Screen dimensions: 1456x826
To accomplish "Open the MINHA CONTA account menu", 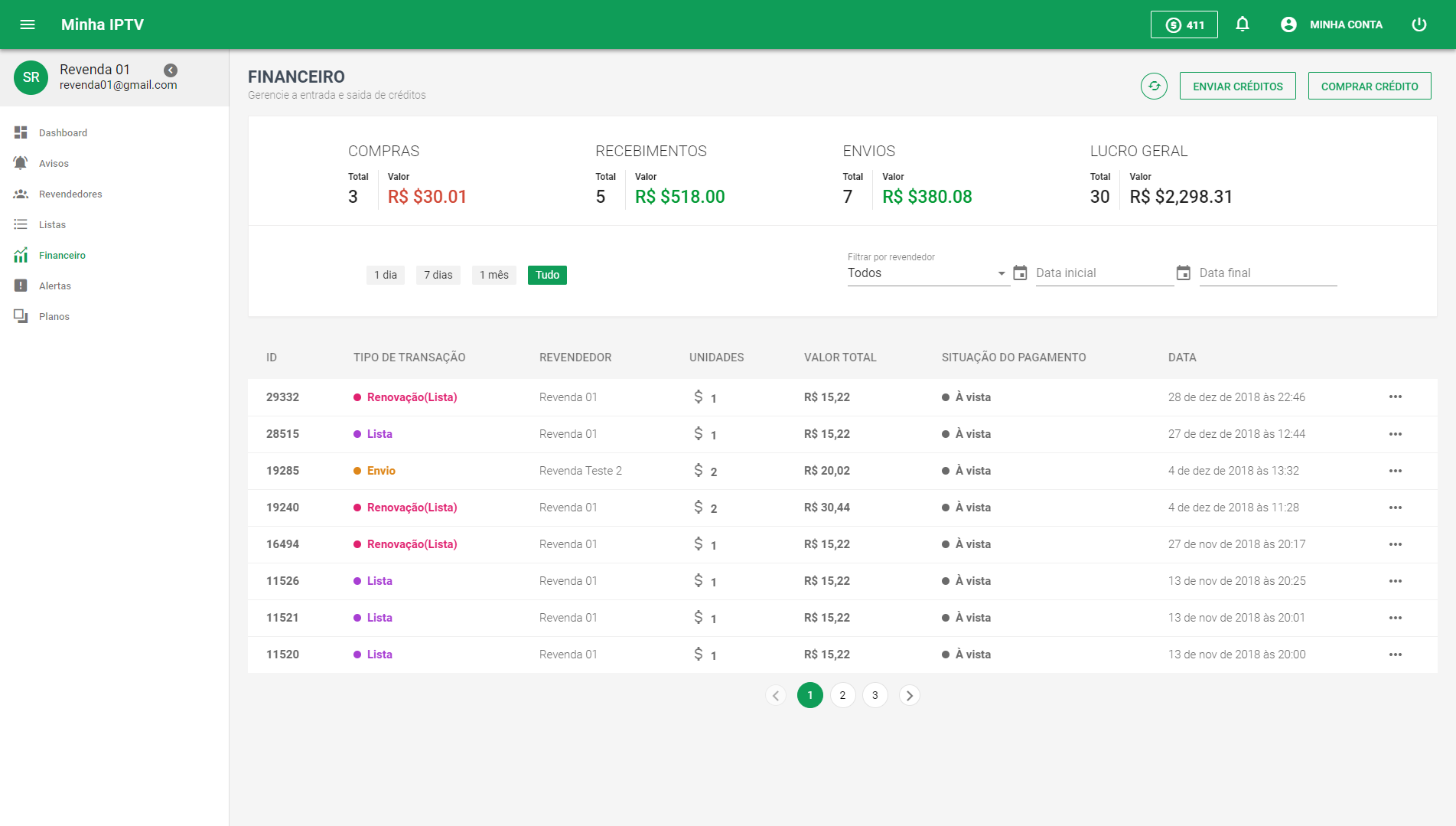I will coord(1332,24).
